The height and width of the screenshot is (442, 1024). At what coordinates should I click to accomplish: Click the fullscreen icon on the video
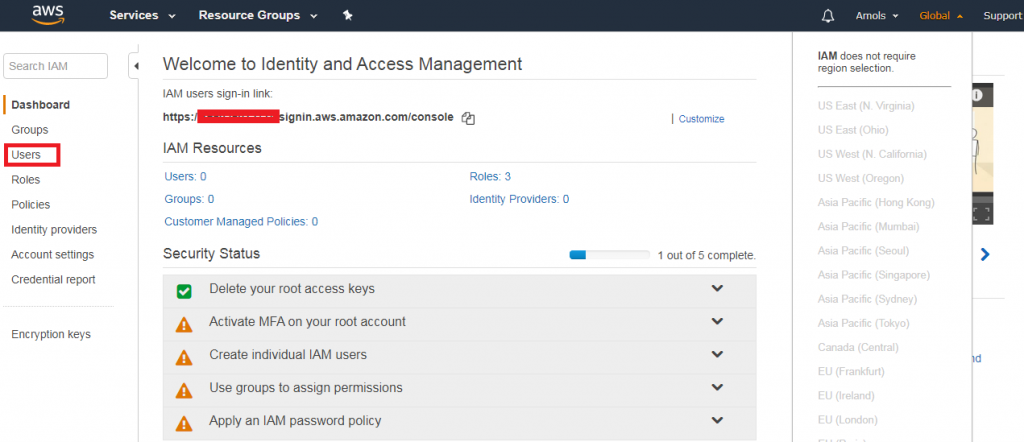pyautogui.click(x=982, y=214)
